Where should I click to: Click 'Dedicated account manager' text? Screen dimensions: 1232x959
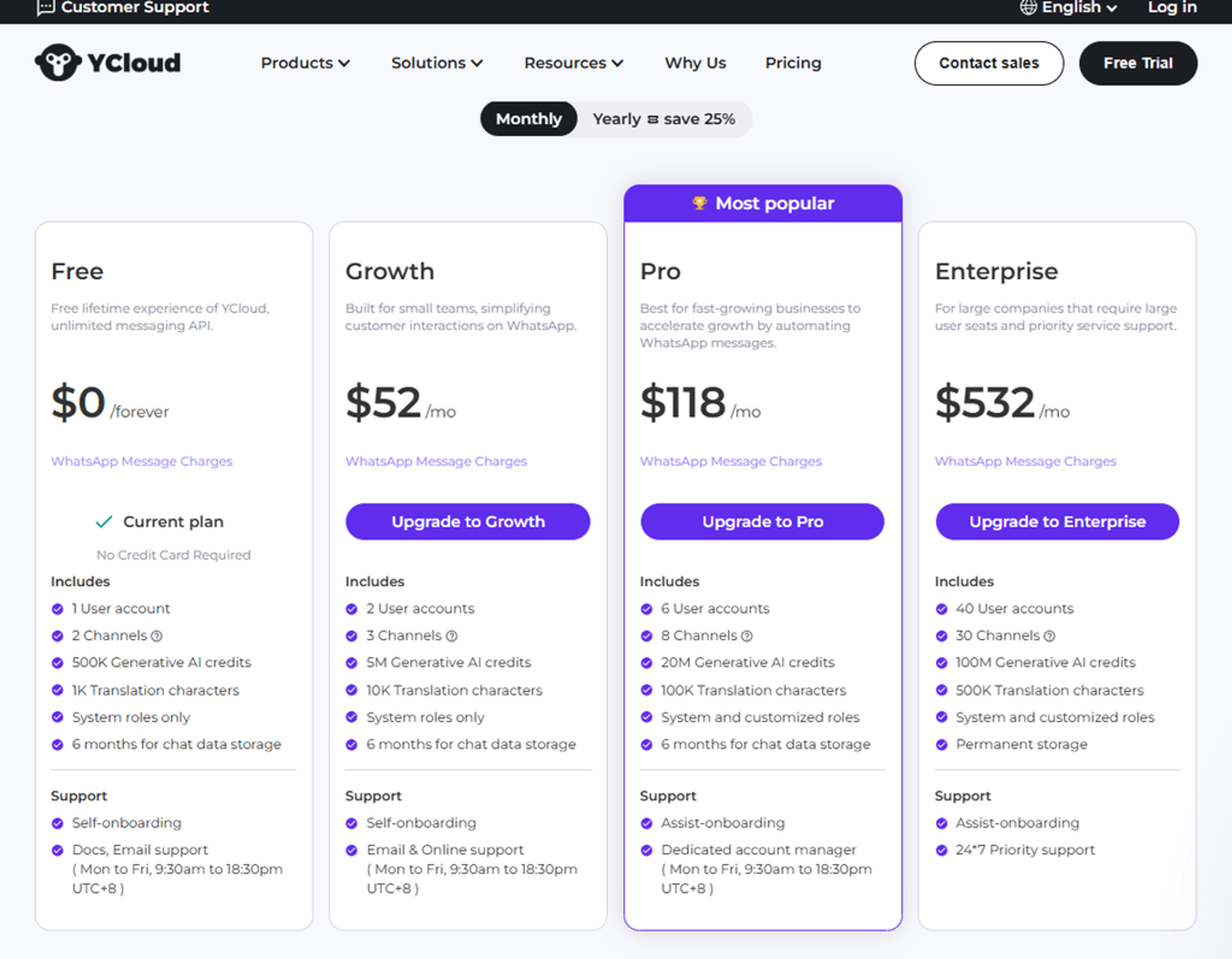(x=758, y=850)
